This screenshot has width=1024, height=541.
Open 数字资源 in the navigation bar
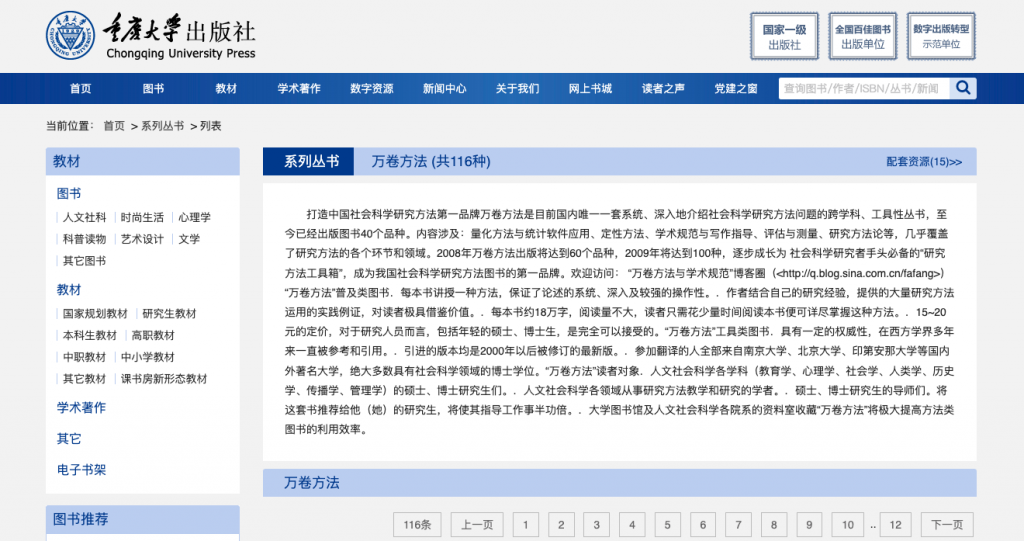tap(372, 88)
